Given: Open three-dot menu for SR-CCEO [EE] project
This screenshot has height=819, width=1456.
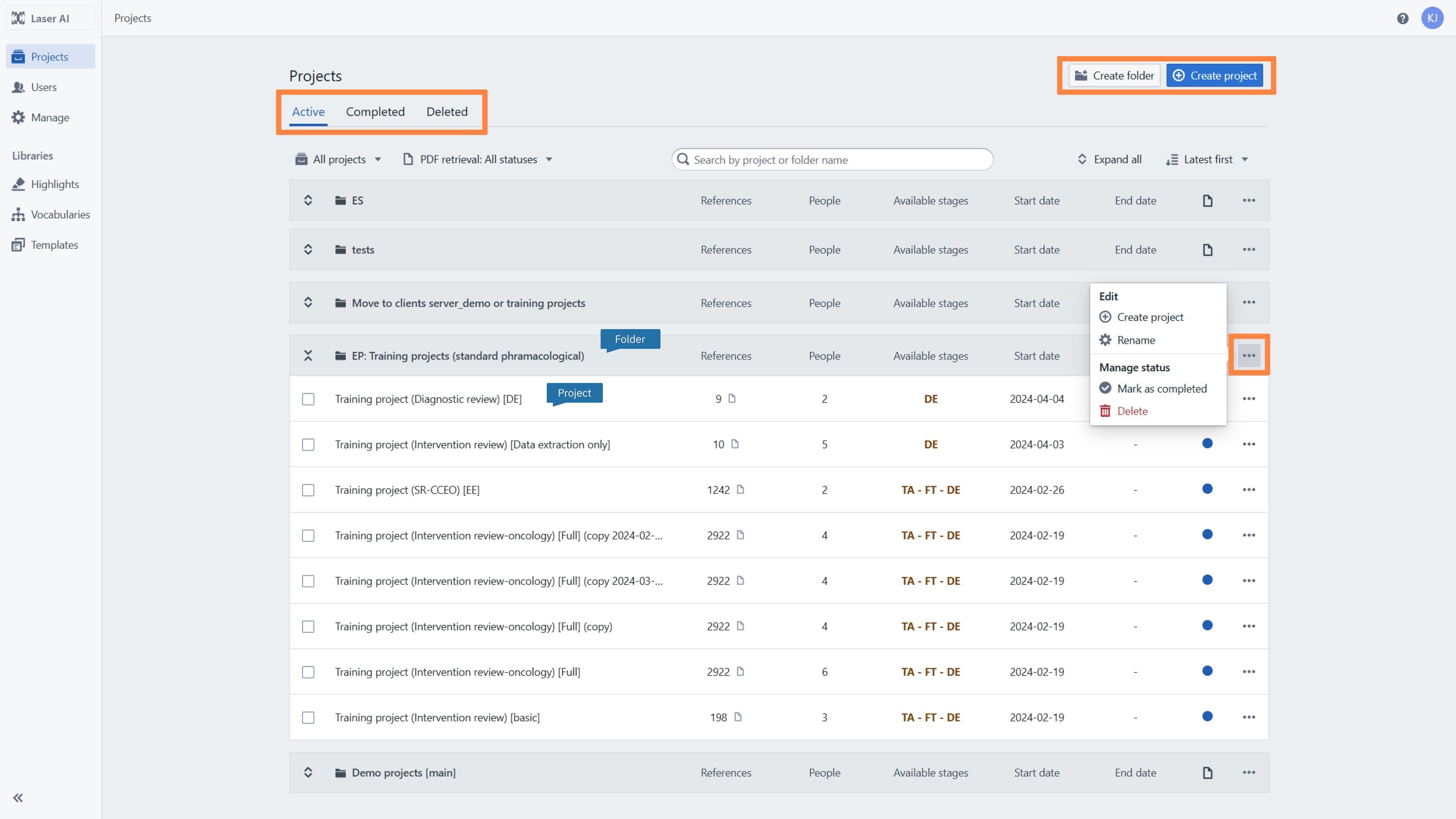Looking at the screenshot, I should [x=1249, y=490].
